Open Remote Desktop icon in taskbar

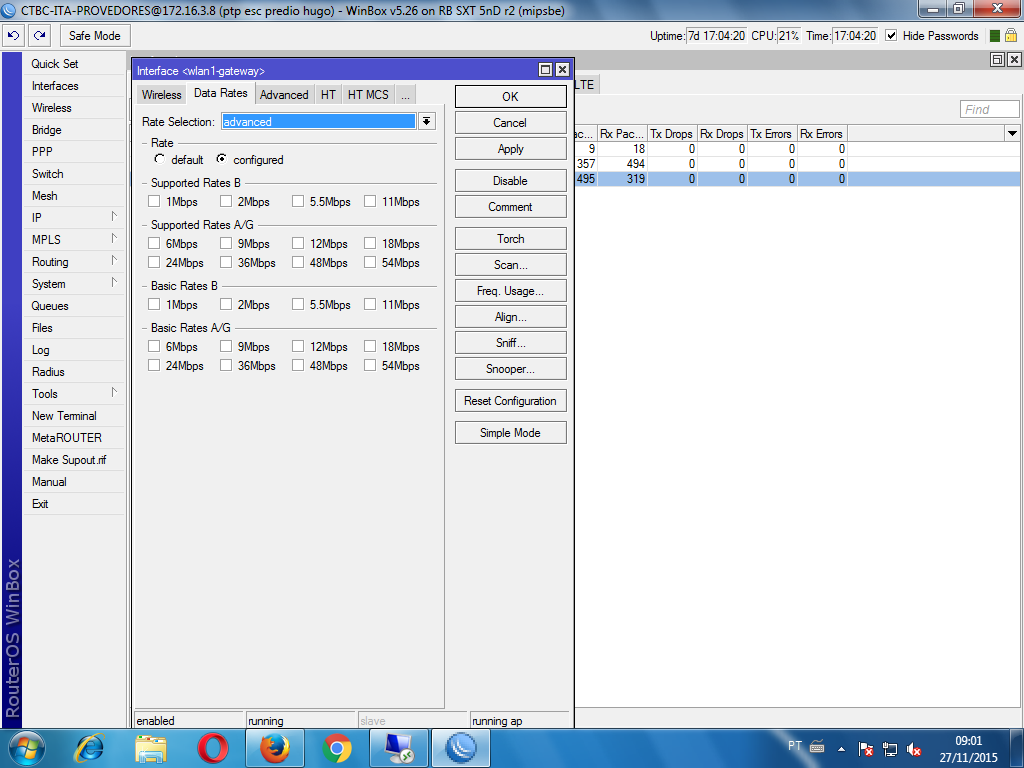tap(398, 748)
